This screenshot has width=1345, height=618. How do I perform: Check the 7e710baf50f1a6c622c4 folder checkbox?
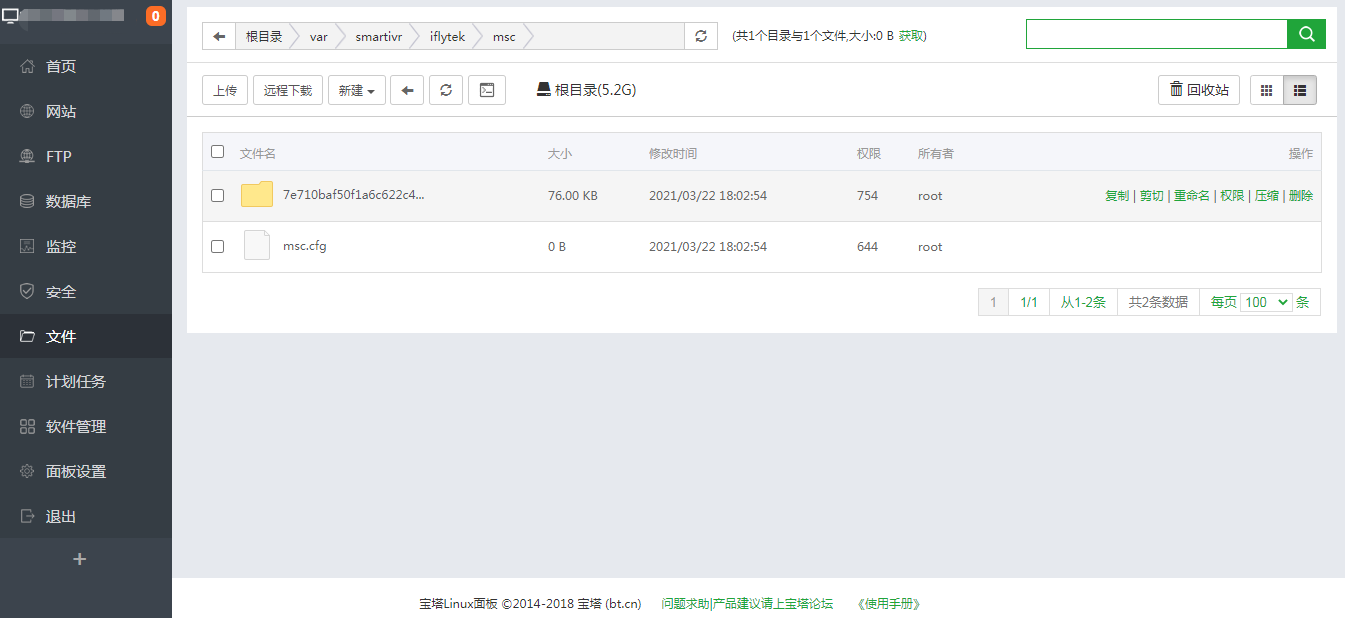pyautogui.click(x=218, y=196)
